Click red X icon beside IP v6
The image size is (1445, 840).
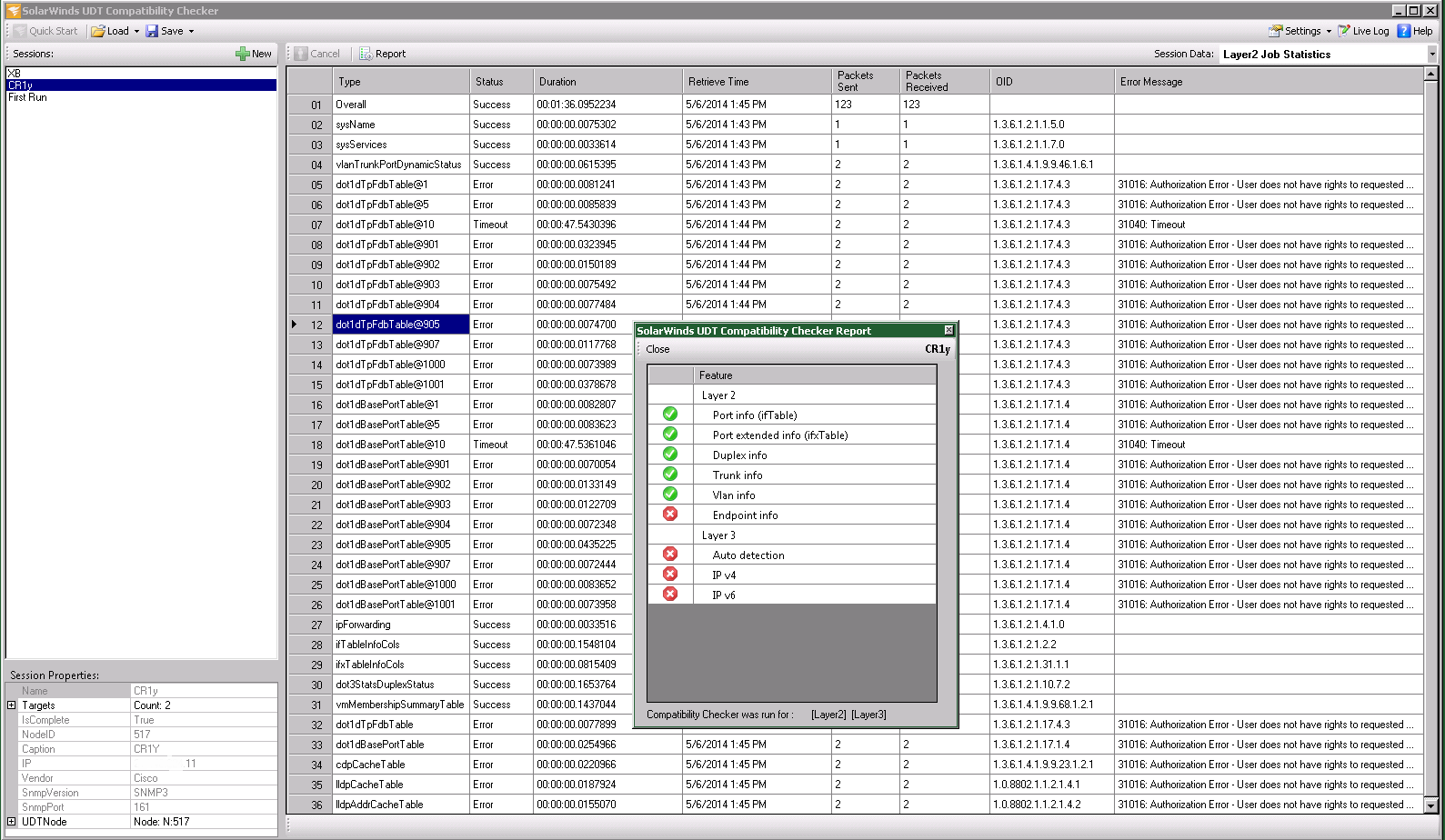[670, 594]
